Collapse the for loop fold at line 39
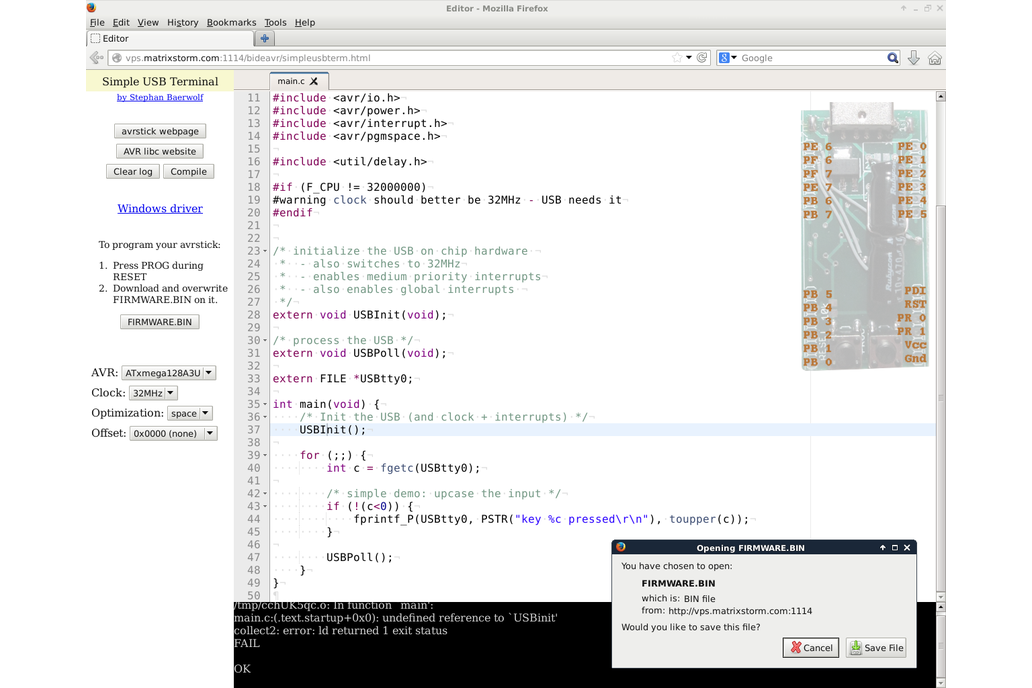The height and width of the screenshot is (688, 1032). [265, 456]
